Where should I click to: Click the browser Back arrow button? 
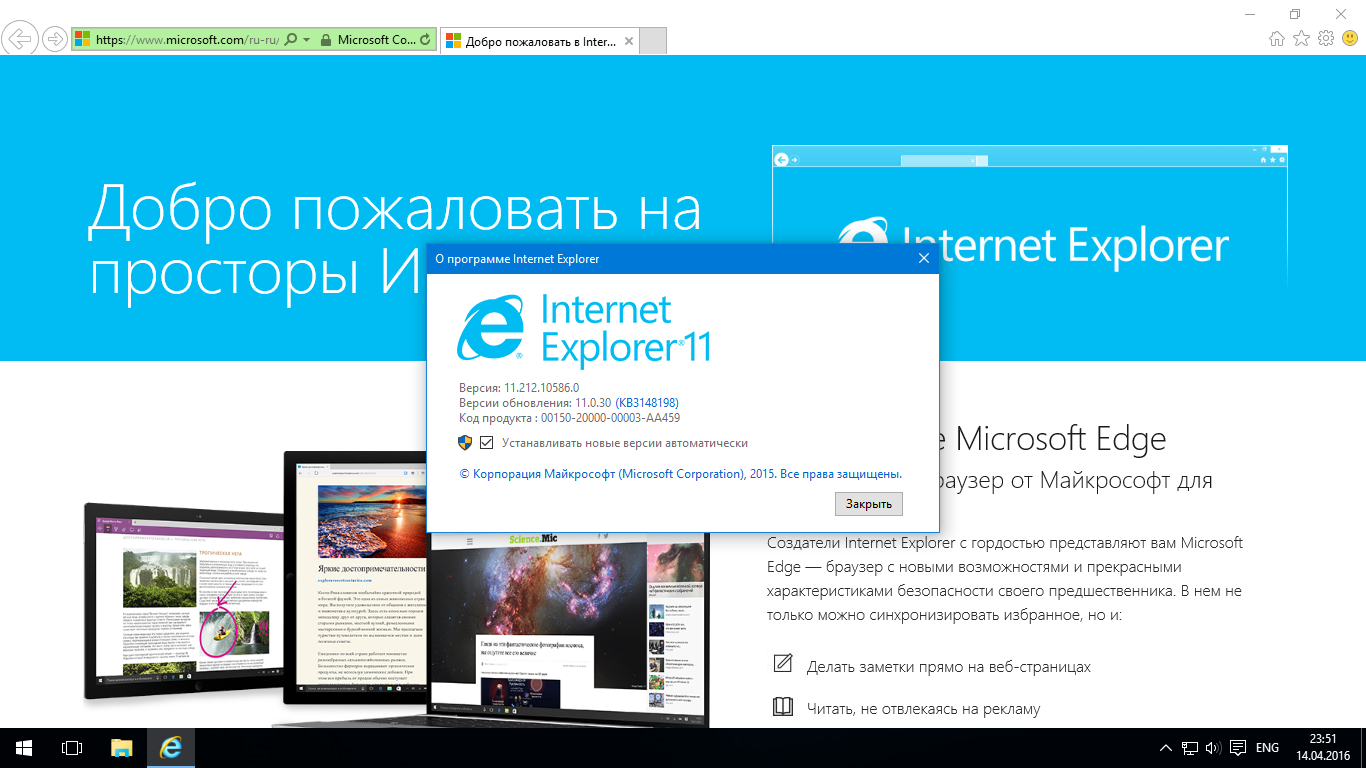(20, 40)
